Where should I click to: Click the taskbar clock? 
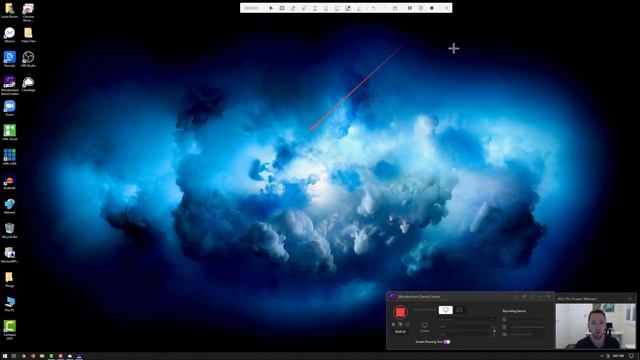[618, 356]
